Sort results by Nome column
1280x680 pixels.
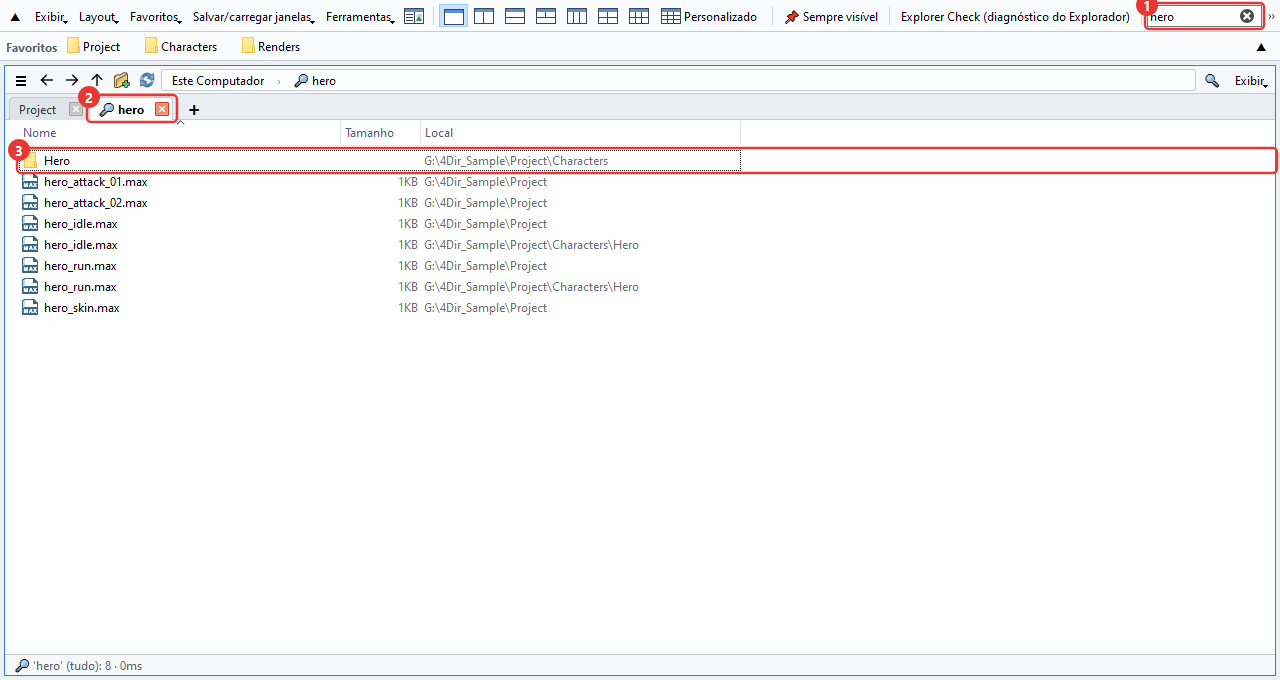[180, 133]
